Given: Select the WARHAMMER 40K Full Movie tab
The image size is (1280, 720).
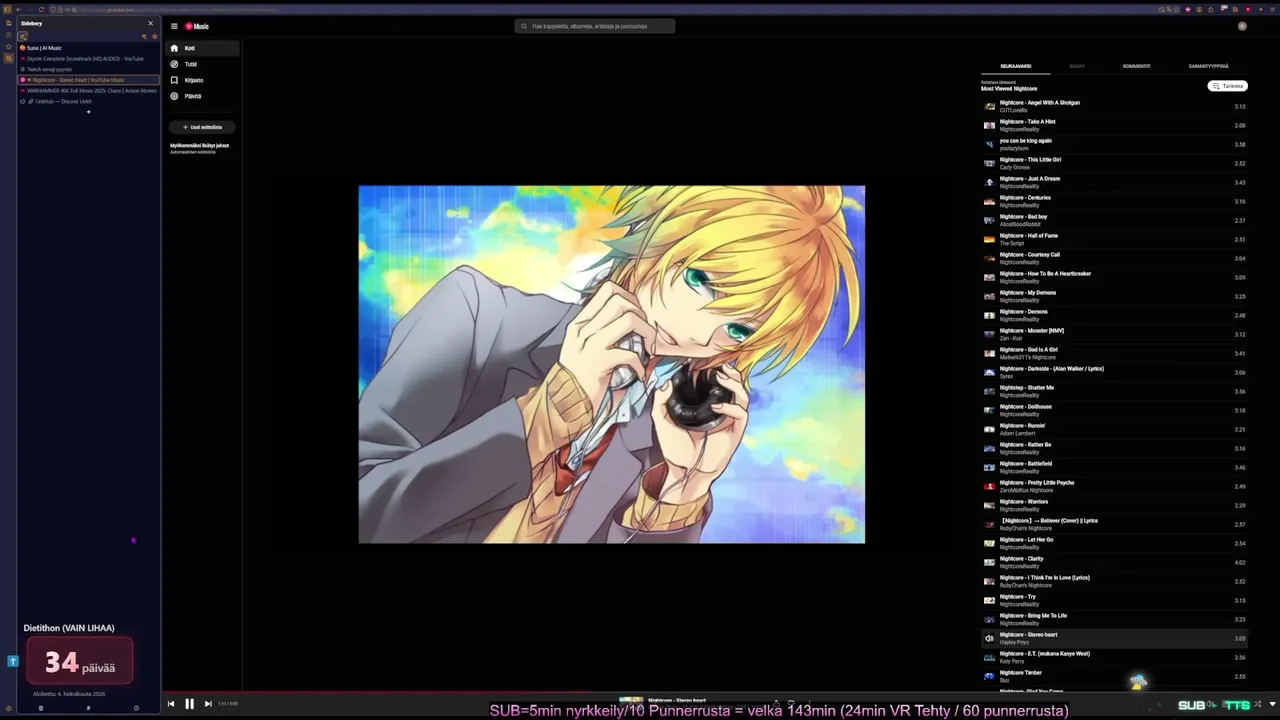Looking at the screenshot, I should pos(88,91).
